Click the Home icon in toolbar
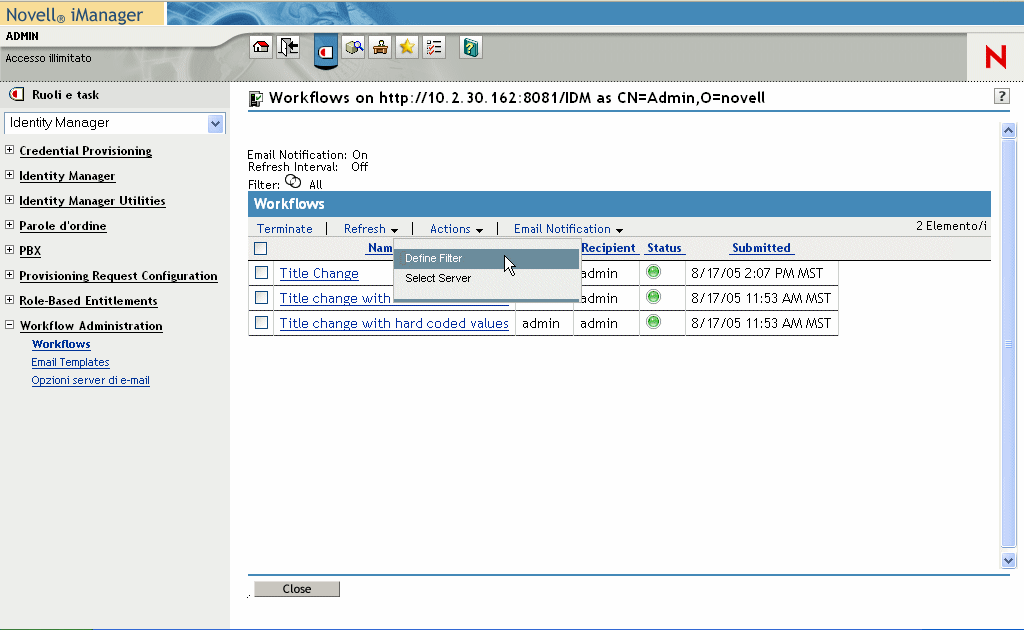 [261, 47]
